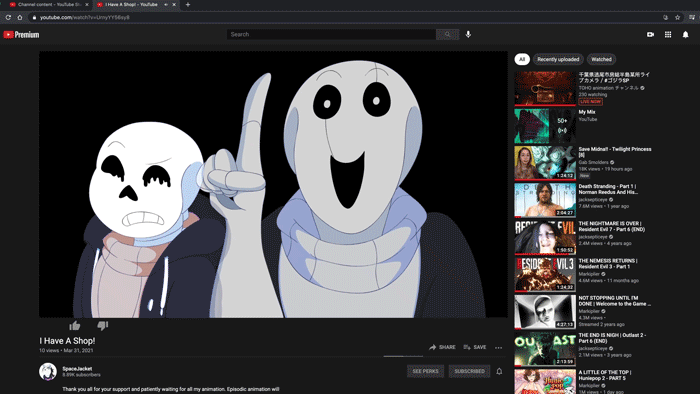
Task: Click the subscriber count under SpaceJacket
Action: pos(81,375)
